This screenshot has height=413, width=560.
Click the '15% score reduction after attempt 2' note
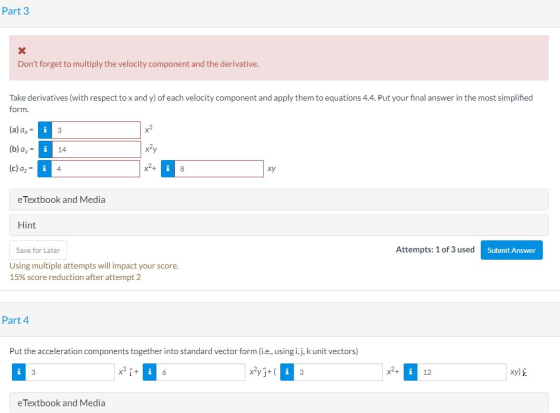[x=75, y=277]
